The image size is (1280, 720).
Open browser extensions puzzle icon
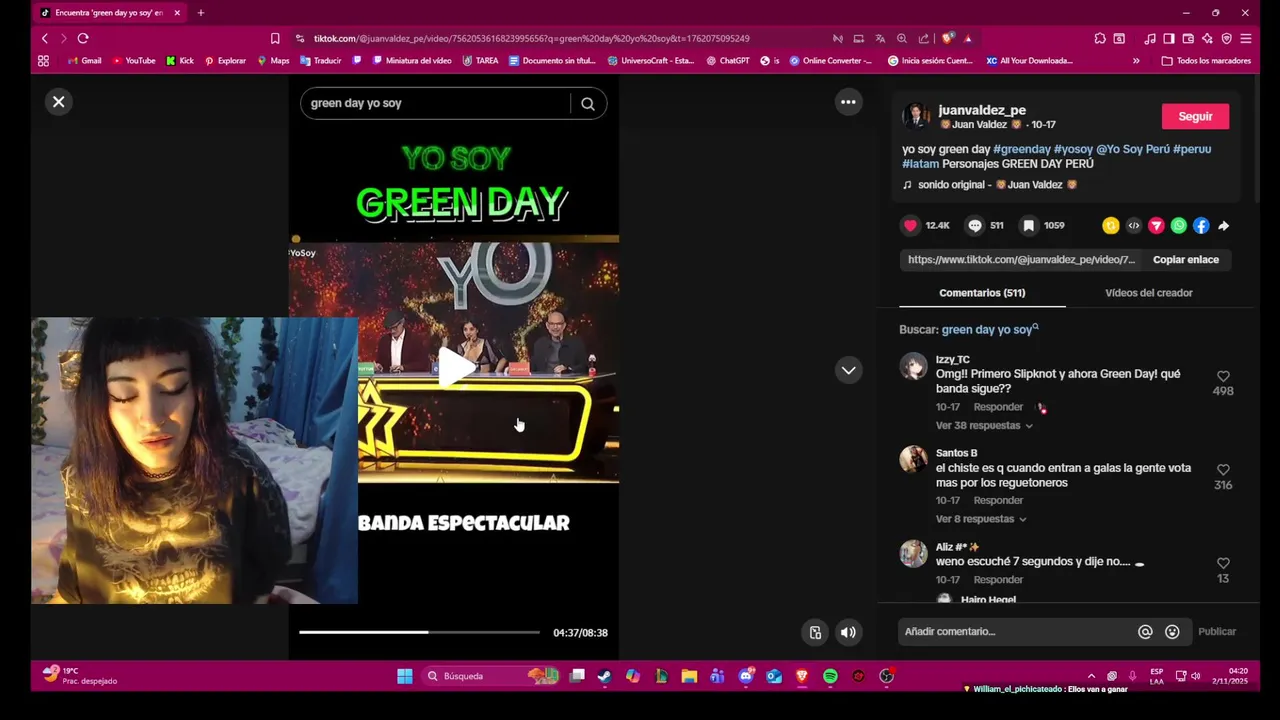1100,38
